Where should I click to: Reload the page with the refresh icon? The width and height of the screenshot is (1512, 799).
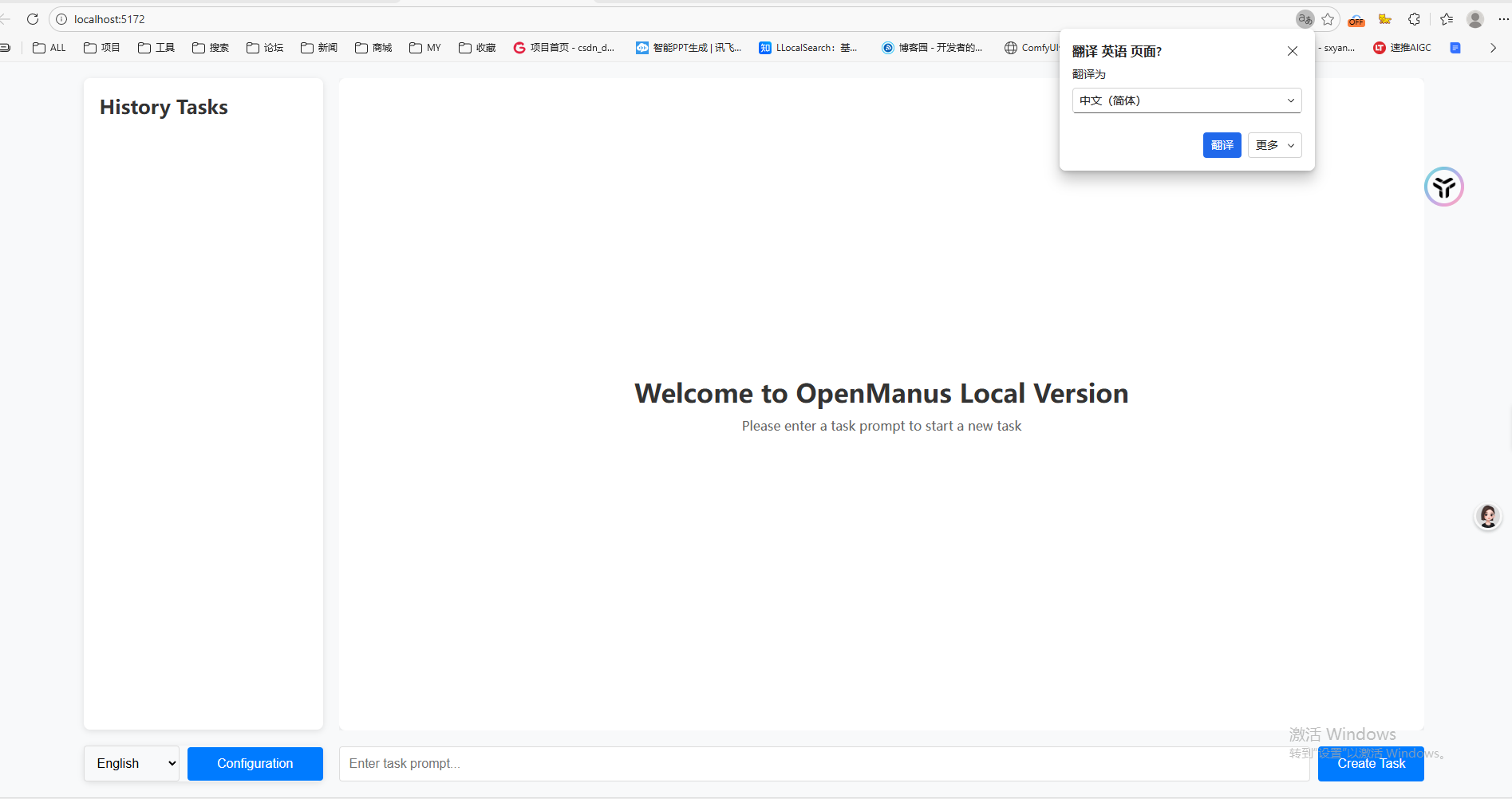(33, 19)
